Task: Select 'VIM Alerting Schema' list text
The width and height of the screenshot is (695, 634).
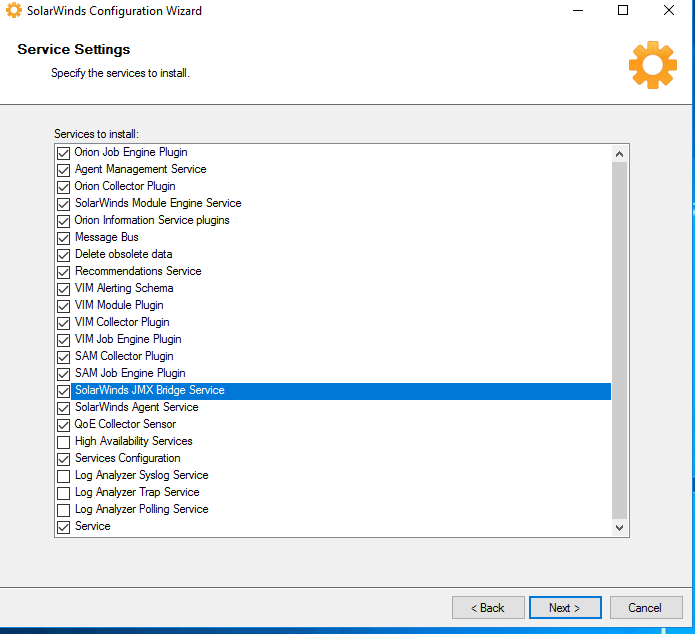Action: (124, 288)
